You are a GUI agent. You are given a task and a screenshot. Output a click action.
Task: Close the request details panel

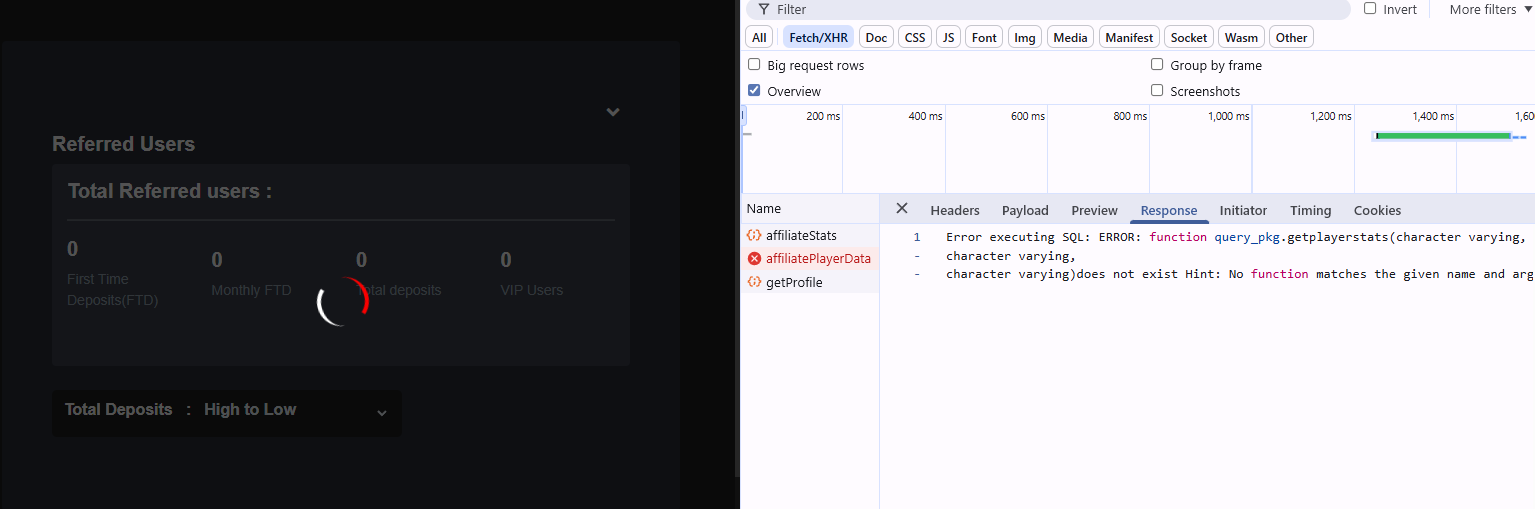(x=902, y=209)
